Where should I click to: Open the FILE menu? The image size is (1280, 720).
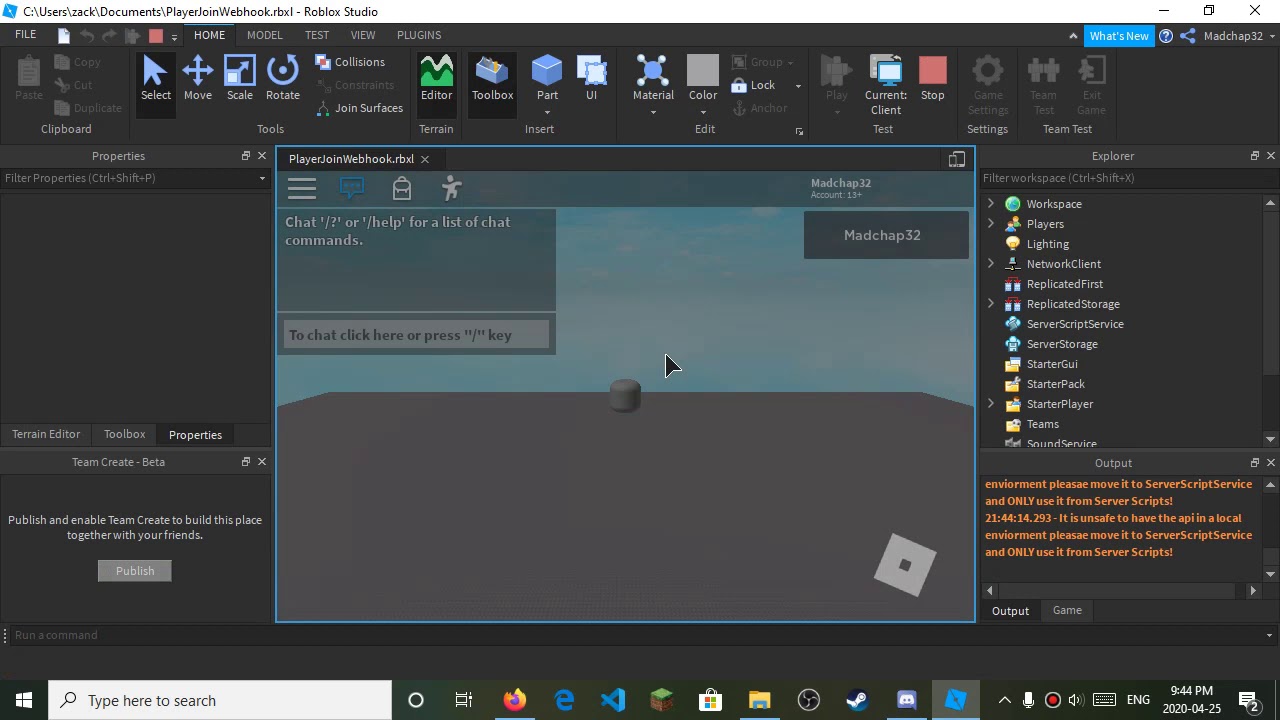[x=25, y=35]
